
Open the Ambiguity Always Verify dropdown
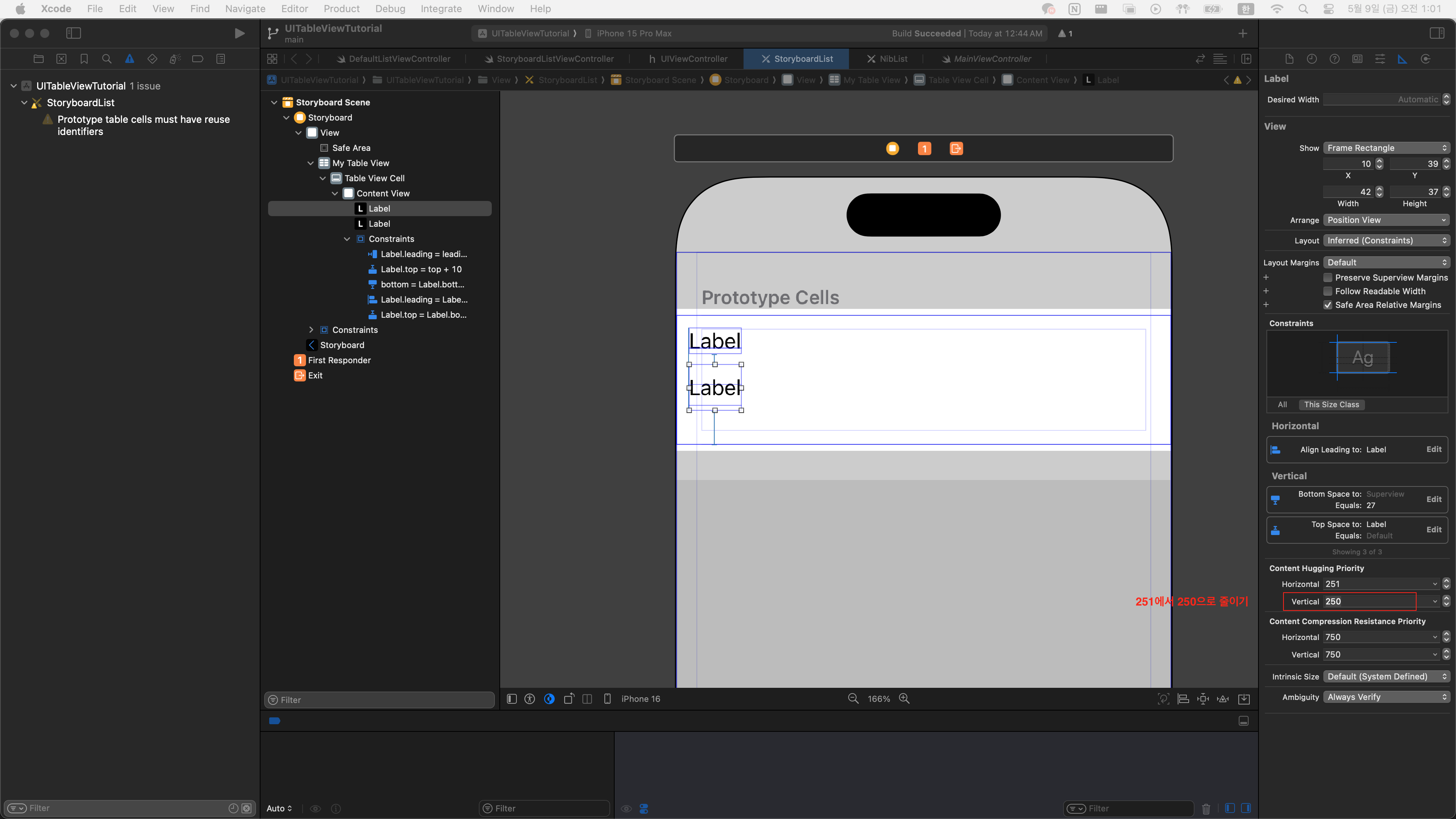(1387, 697)
